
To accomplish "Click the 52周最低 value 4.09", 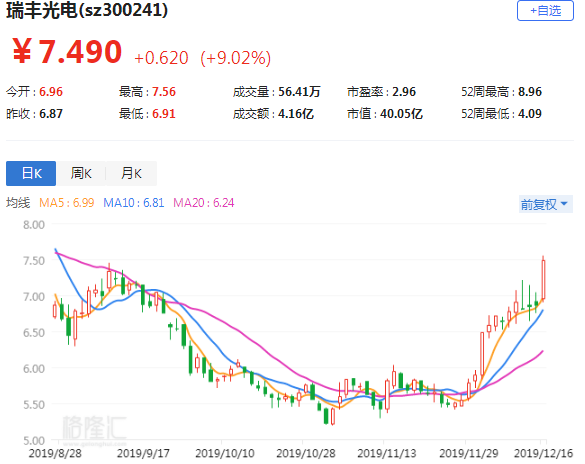I will (x=530, y=114).
